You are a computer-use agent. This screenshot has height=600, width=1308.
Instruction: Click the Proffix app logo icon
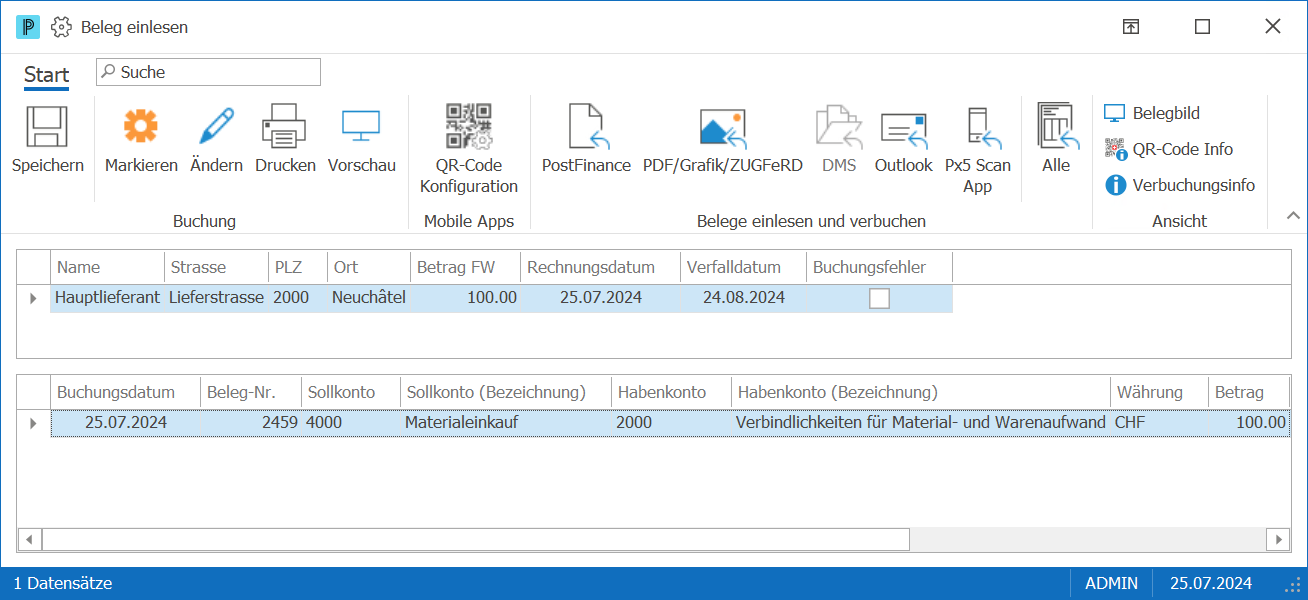[27, 27]
